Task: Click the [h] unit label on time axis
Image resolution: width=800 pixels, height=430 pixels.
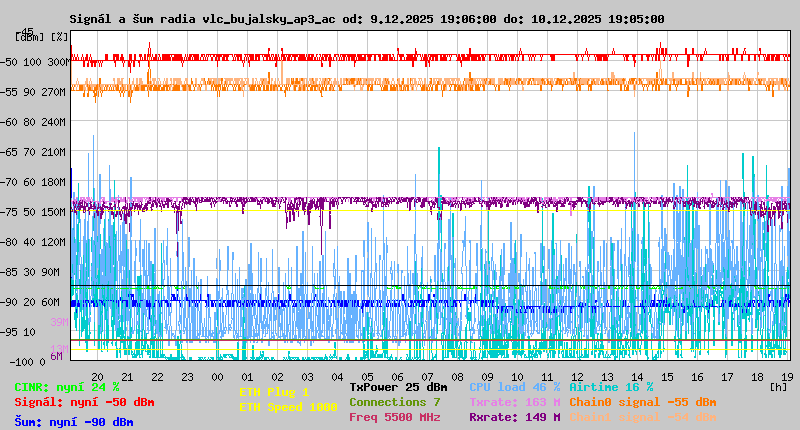Action: click(x=778, y=386)
